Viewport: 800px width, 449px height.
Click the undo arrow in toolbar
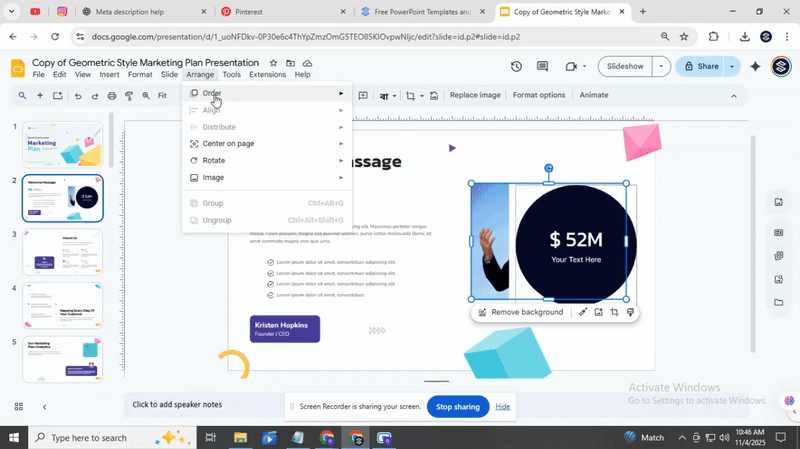point(77,96)
